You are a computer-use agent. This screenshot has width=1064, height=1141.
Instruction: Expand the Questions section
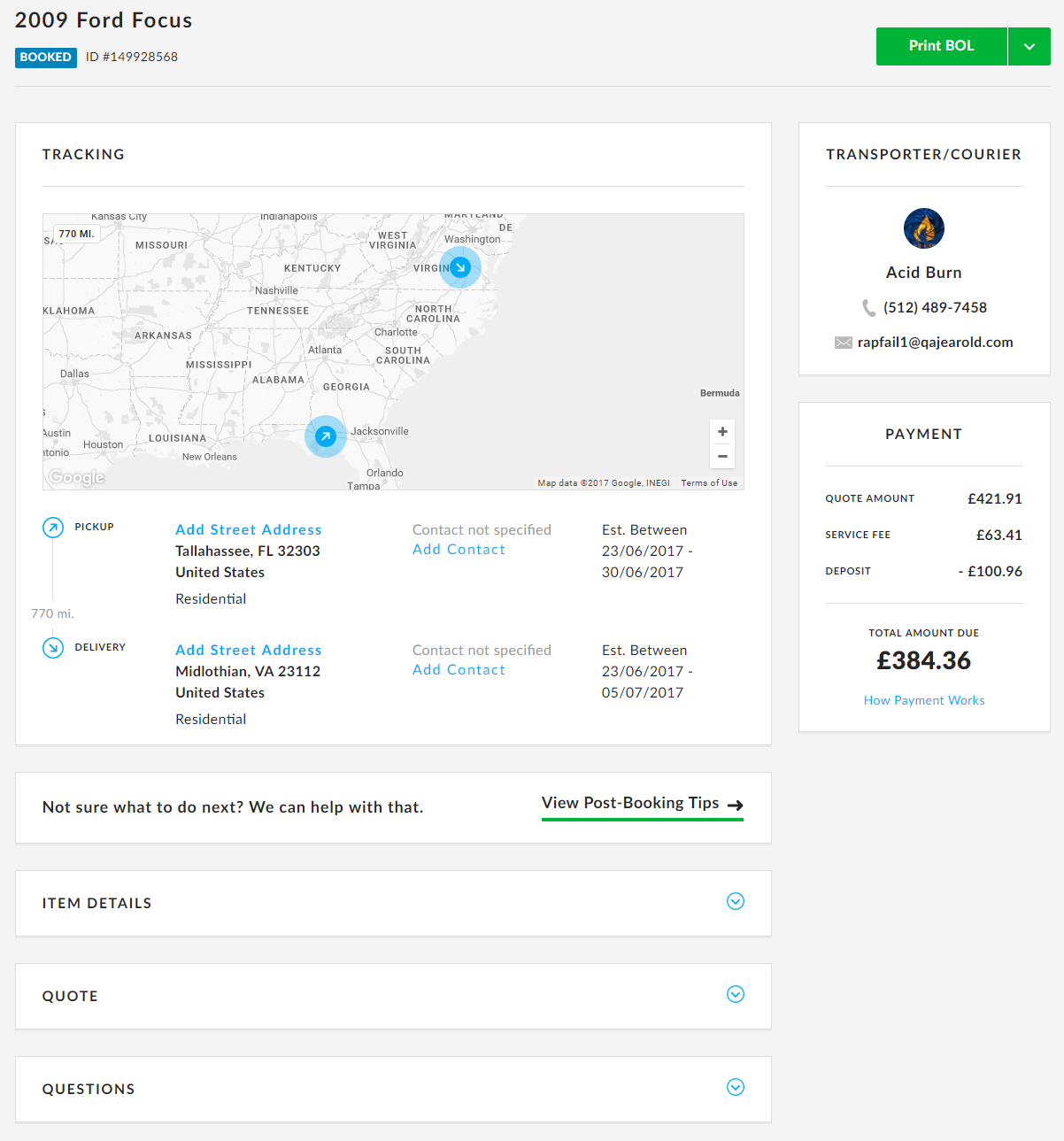(x=735, y=1087)
